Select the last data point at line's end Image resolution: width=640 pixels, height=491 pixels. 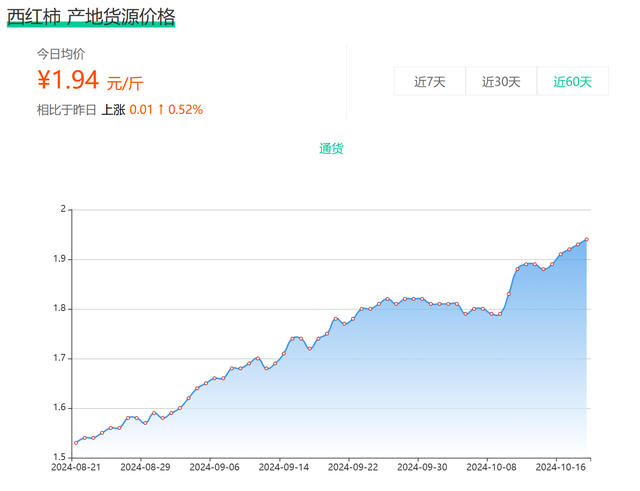pos(587,239)
